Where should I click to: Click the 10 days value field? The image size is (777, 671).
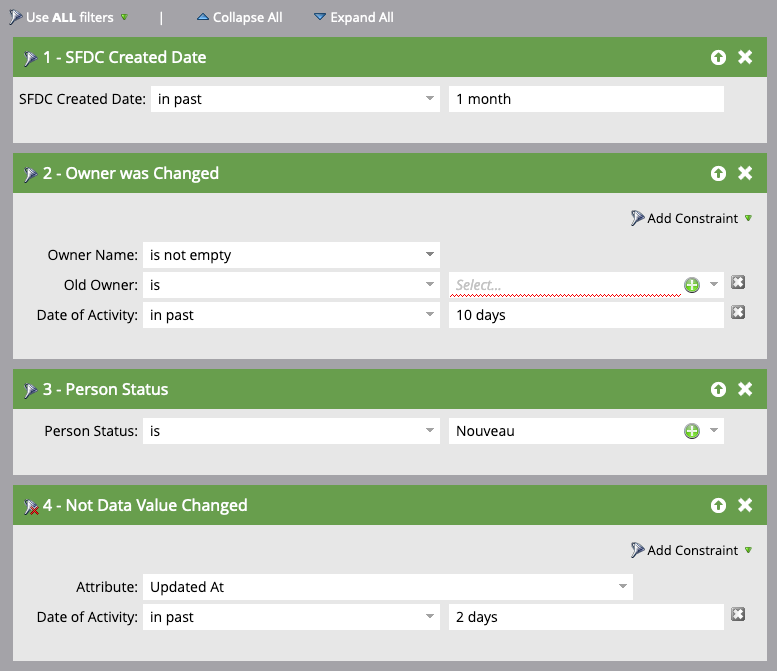pyautogui.click(x=585, y=315)
